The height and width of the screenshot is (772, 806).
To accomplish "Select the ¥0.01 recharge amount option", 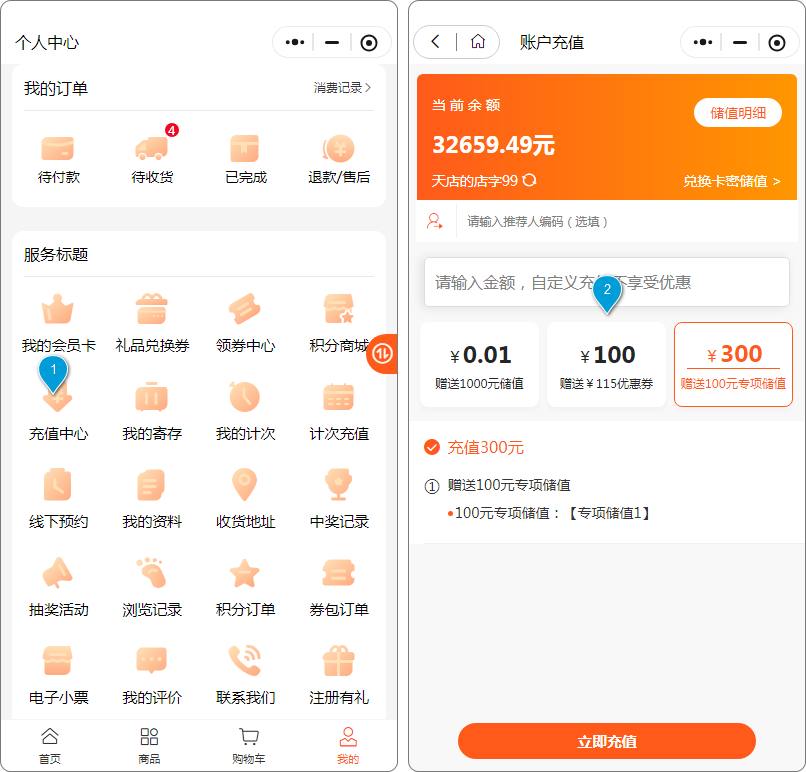I will point(480,364).
